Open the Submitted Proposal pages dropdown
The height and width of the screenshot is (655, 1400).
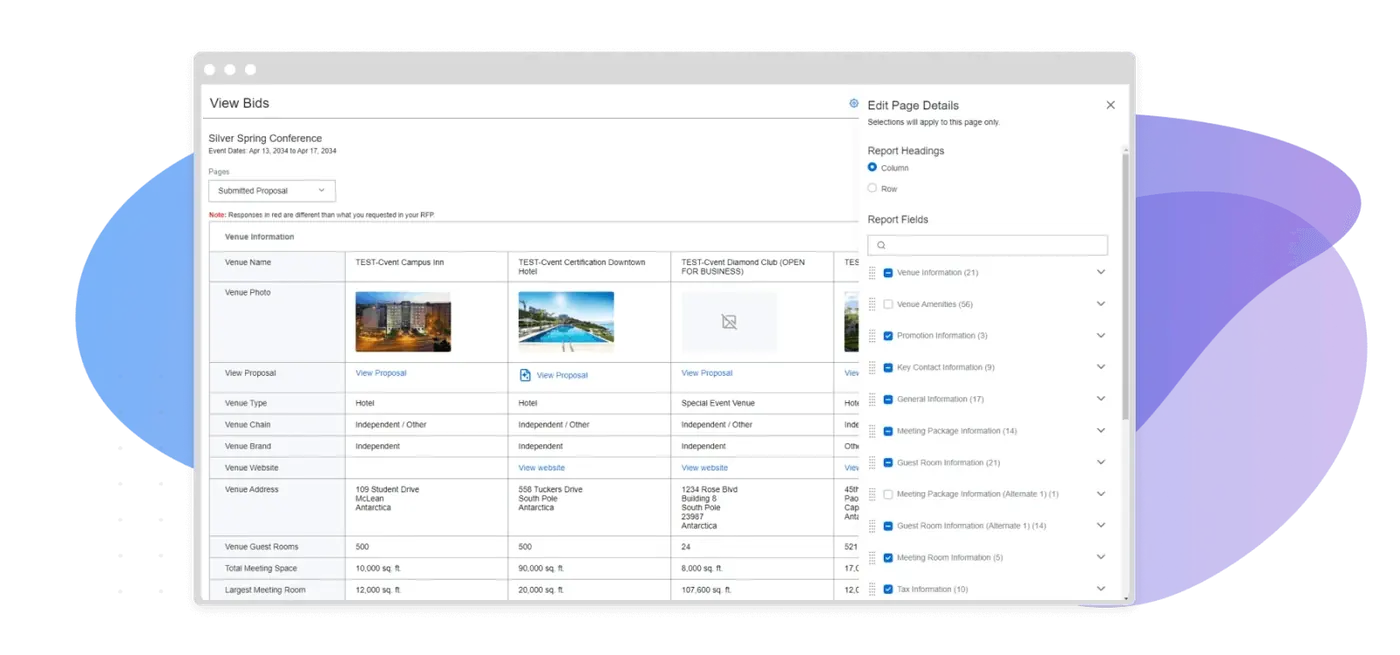pos(272,191)
